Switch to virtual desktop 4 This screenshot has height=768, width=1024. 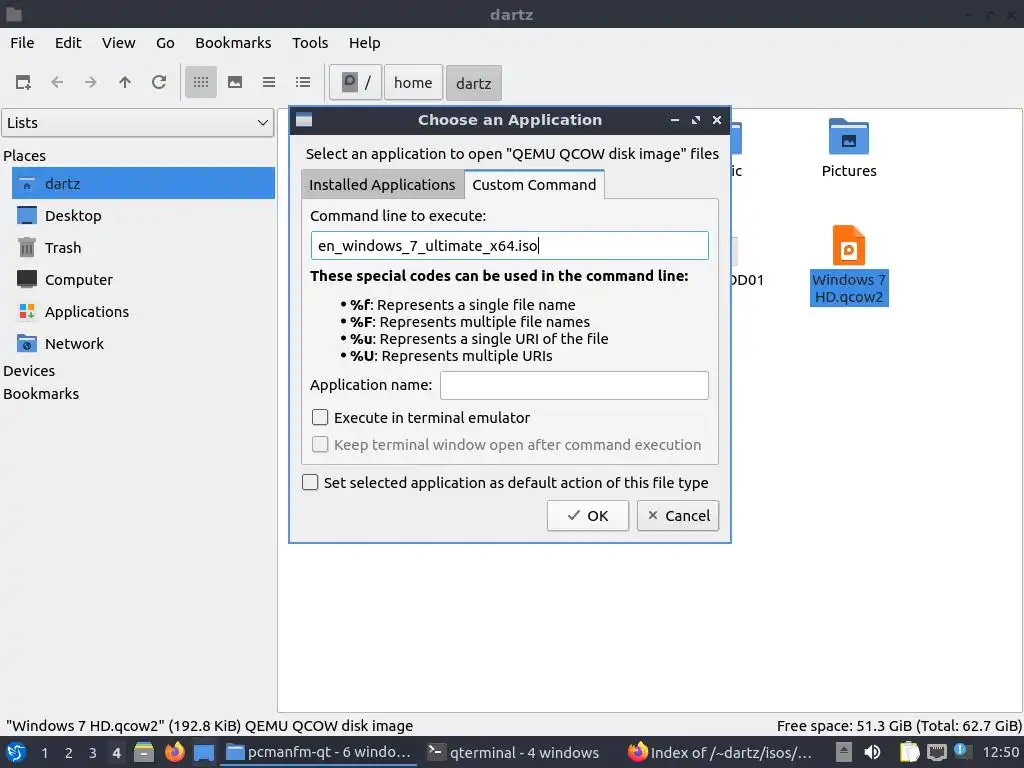point(117,753)
